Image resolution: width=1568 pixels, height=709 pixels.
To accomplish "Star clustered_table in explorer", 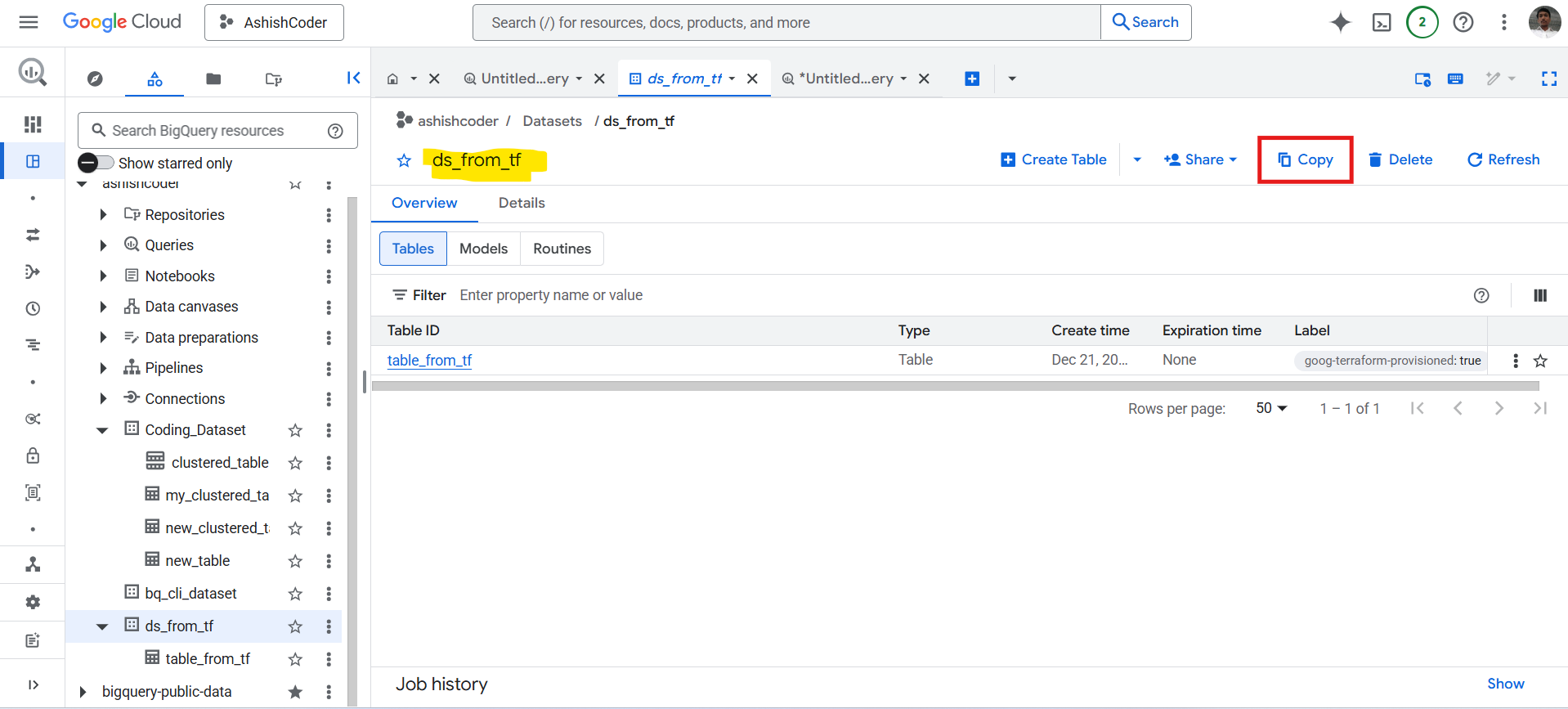I will (x=295, y=463).
